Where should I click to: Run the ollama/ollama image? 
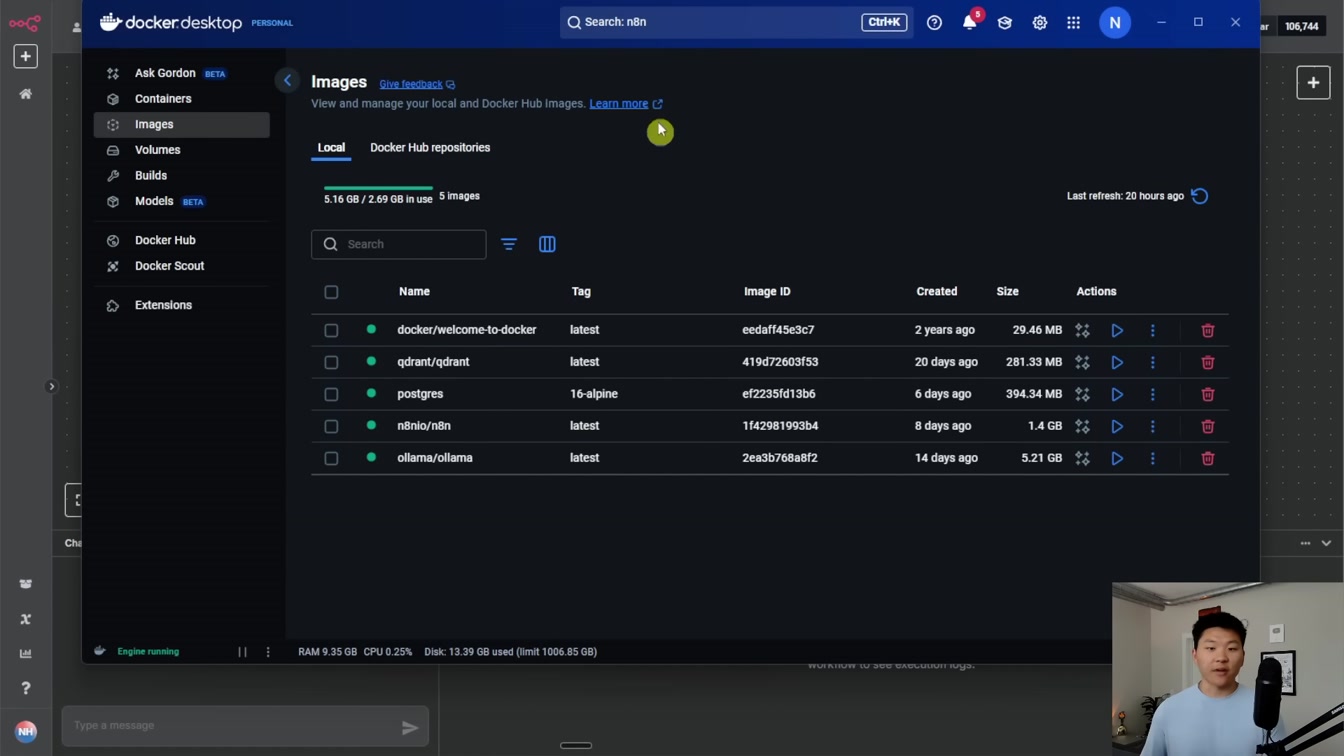[1117, 458]
